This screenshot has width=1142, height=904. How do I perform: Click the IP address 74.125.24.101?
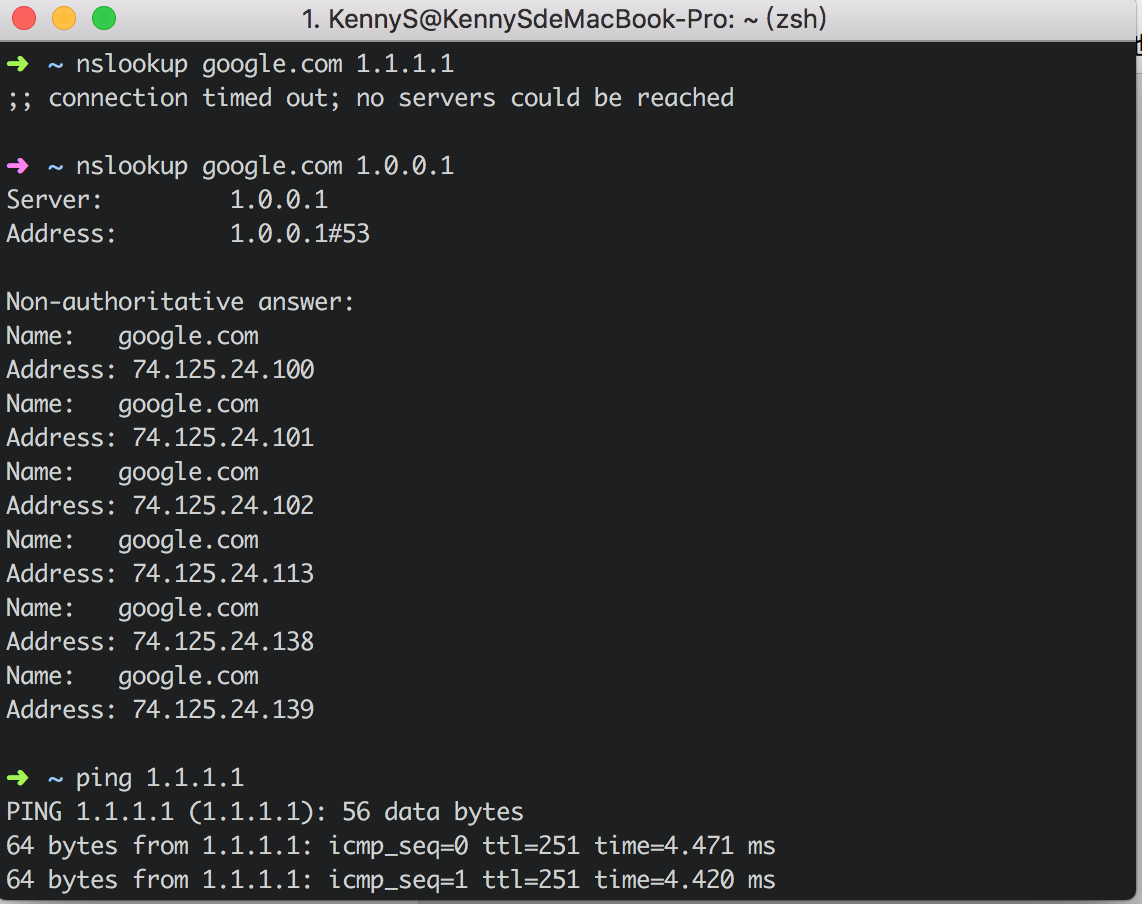click(223, 438)
